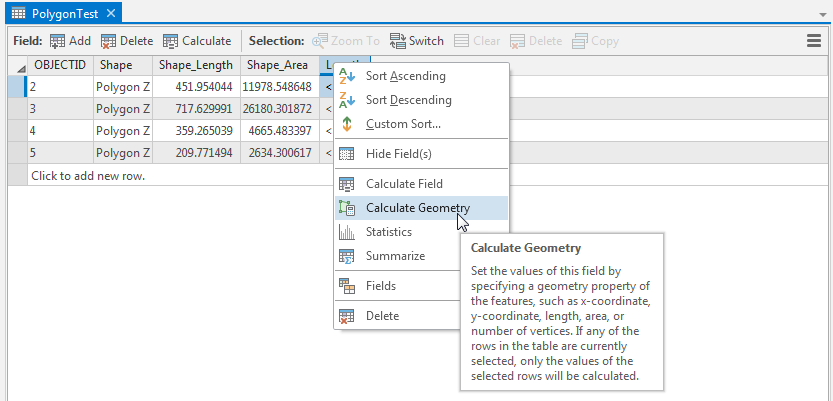Click the Delete field icon

(x=108, y=41)
